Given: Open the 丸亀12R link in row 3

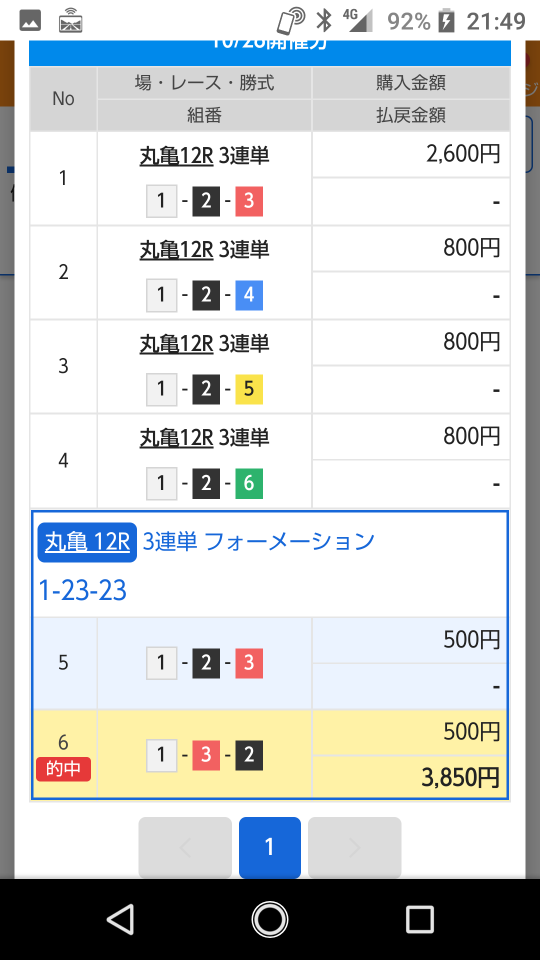Looking at the screenshot, I should [176, 343].
